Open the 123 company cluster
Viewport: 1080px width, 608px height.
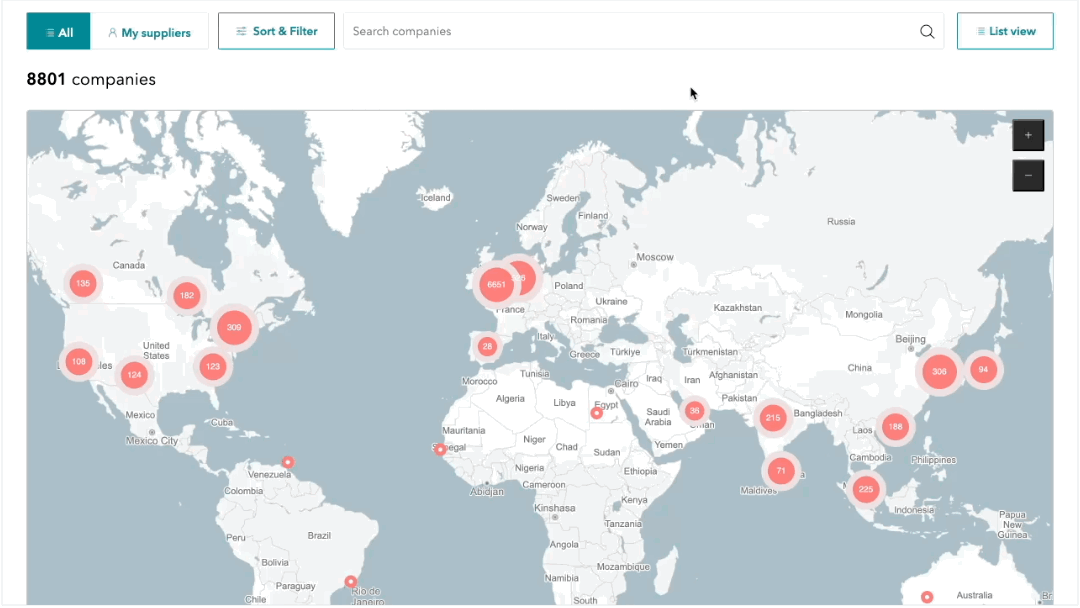[x=213, y=366]
